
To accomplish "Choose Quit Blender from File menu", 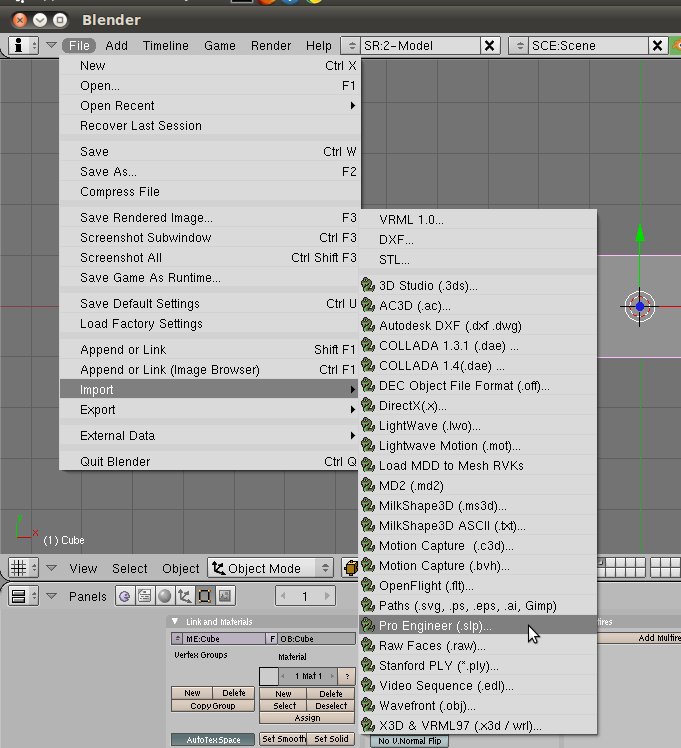I will pos(210,461).
